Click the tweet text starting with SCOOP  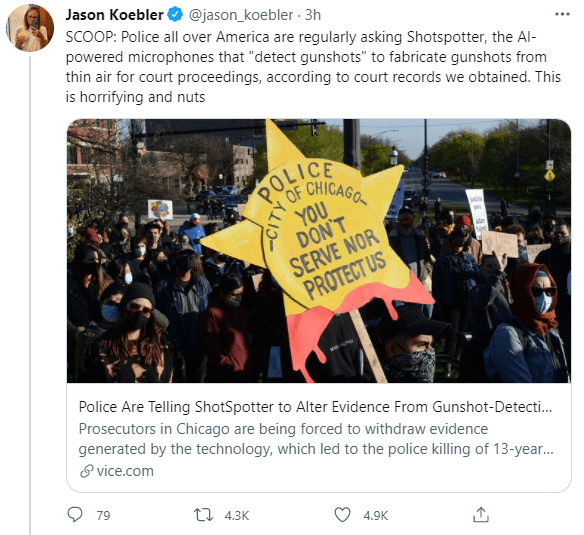(x=313, y=67)
